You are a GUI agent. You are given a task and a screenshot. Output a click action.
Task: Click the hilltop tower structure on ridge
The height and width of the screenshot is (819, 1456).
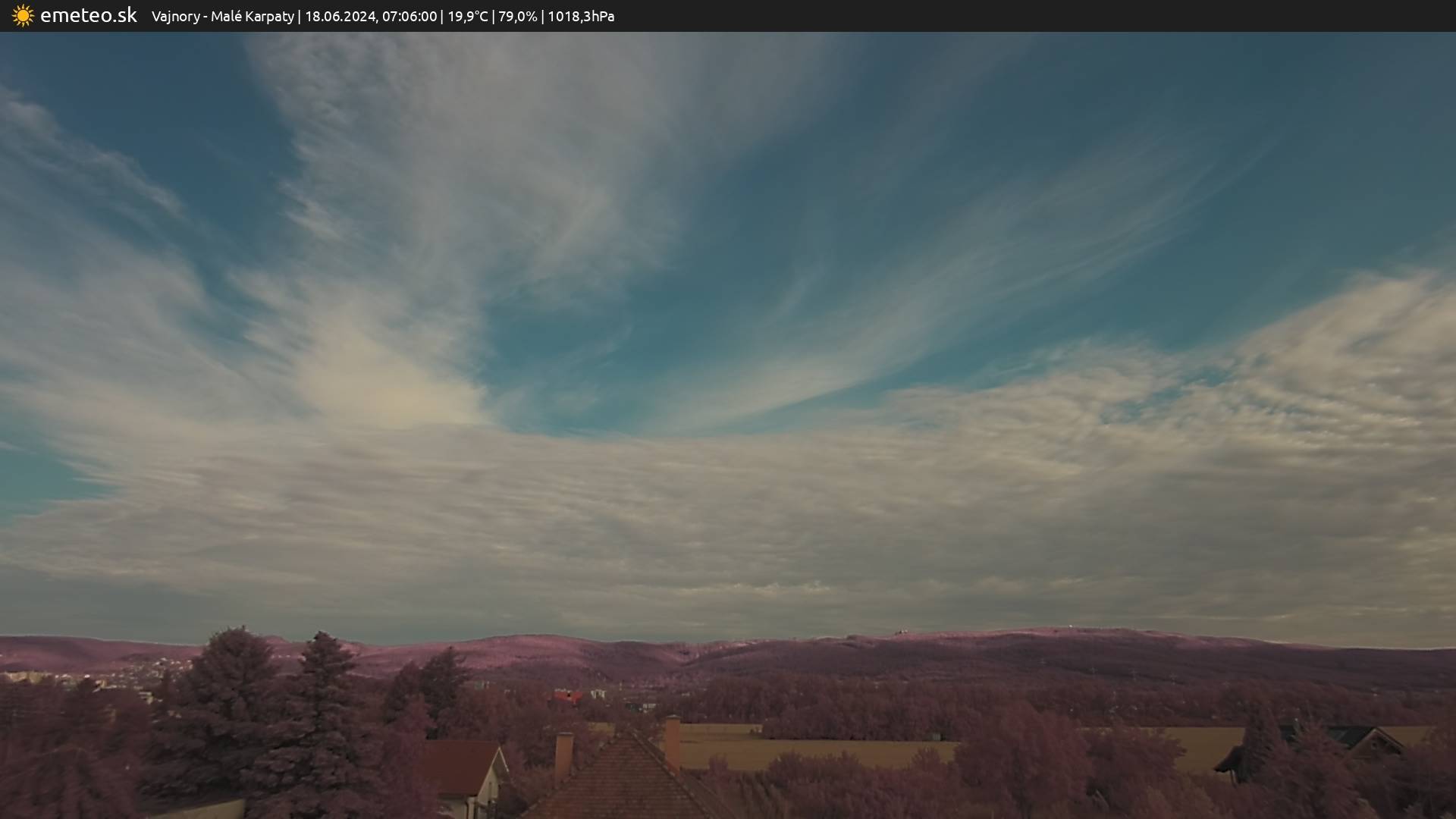[901, 631]
